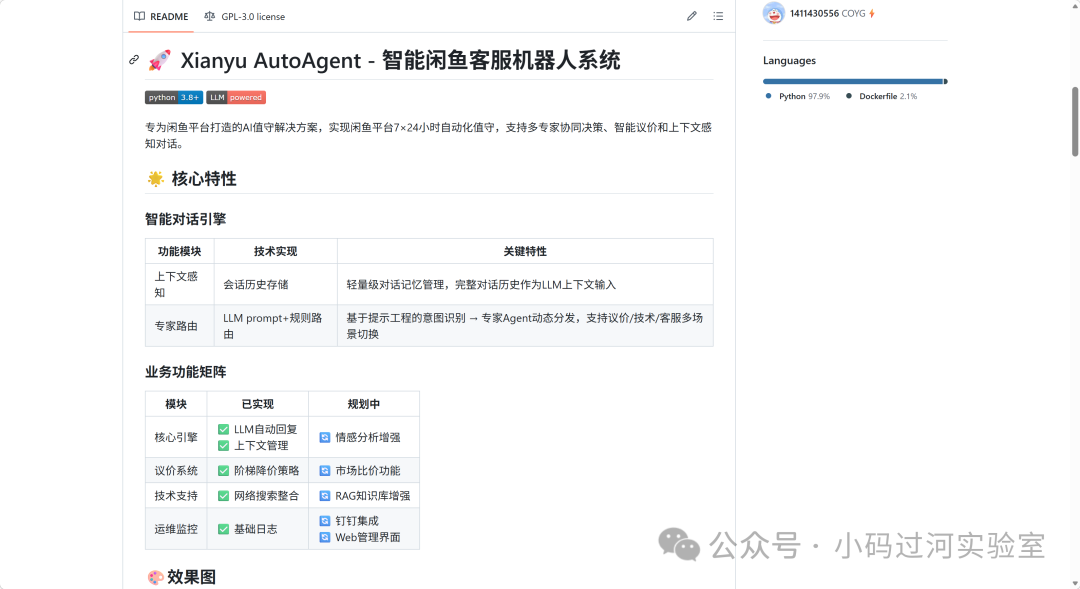
Task: Click the Languages heading
Action: (x=789, y=61)
